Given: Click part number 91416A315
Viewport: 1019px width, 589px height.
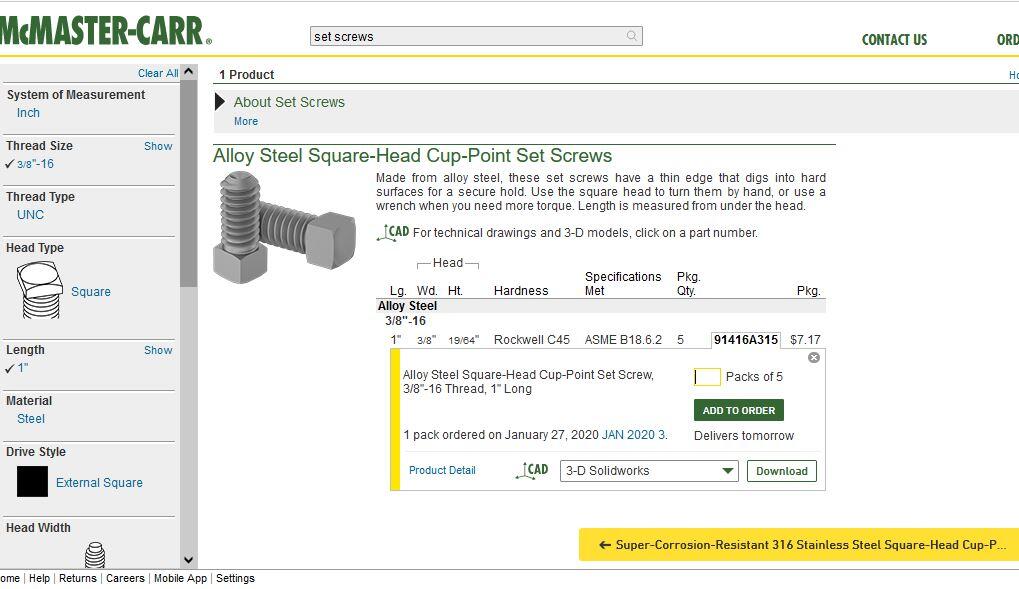Looking at the screenshot, I should (x=745, y=339).
